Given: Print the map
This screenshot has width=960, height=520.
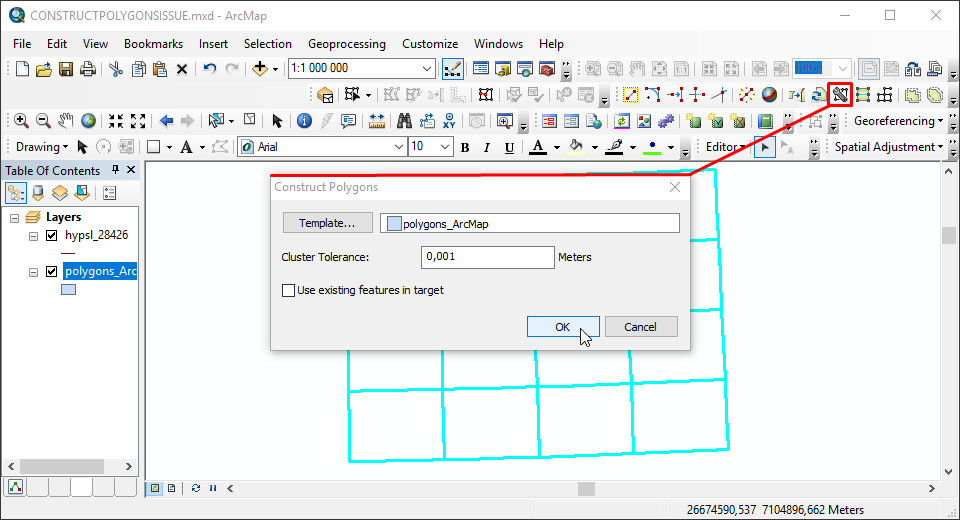Looking at the screenshot, I should click(x=88, y=69).
